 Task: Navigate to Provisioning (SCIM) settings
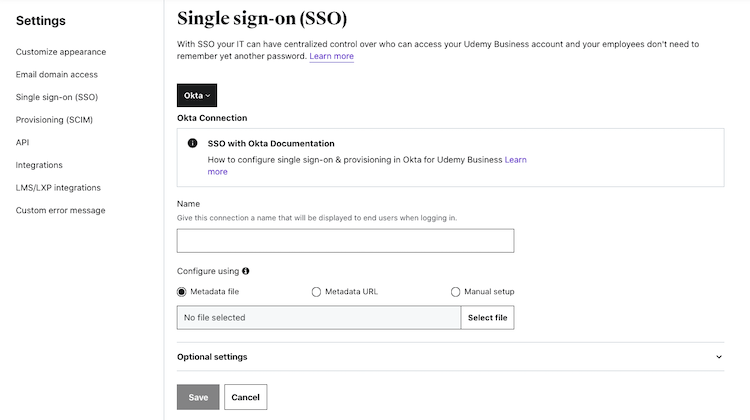click(55, 120)
